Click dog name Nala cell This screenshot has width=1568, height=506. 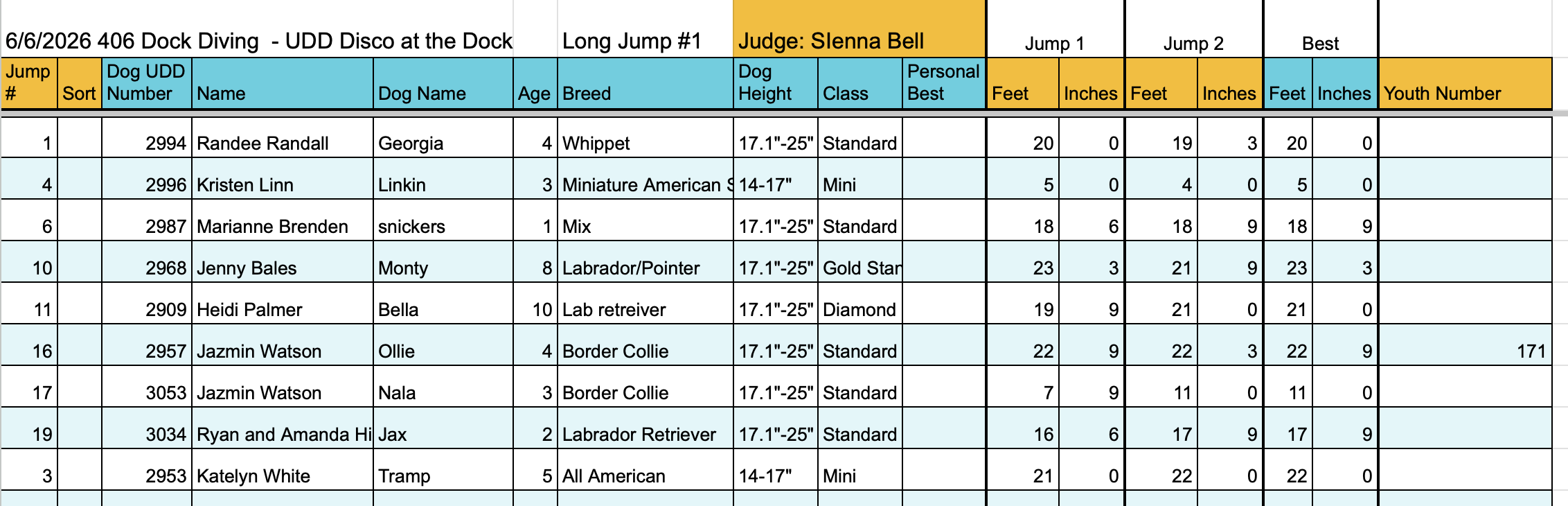(x=443, y=387)
